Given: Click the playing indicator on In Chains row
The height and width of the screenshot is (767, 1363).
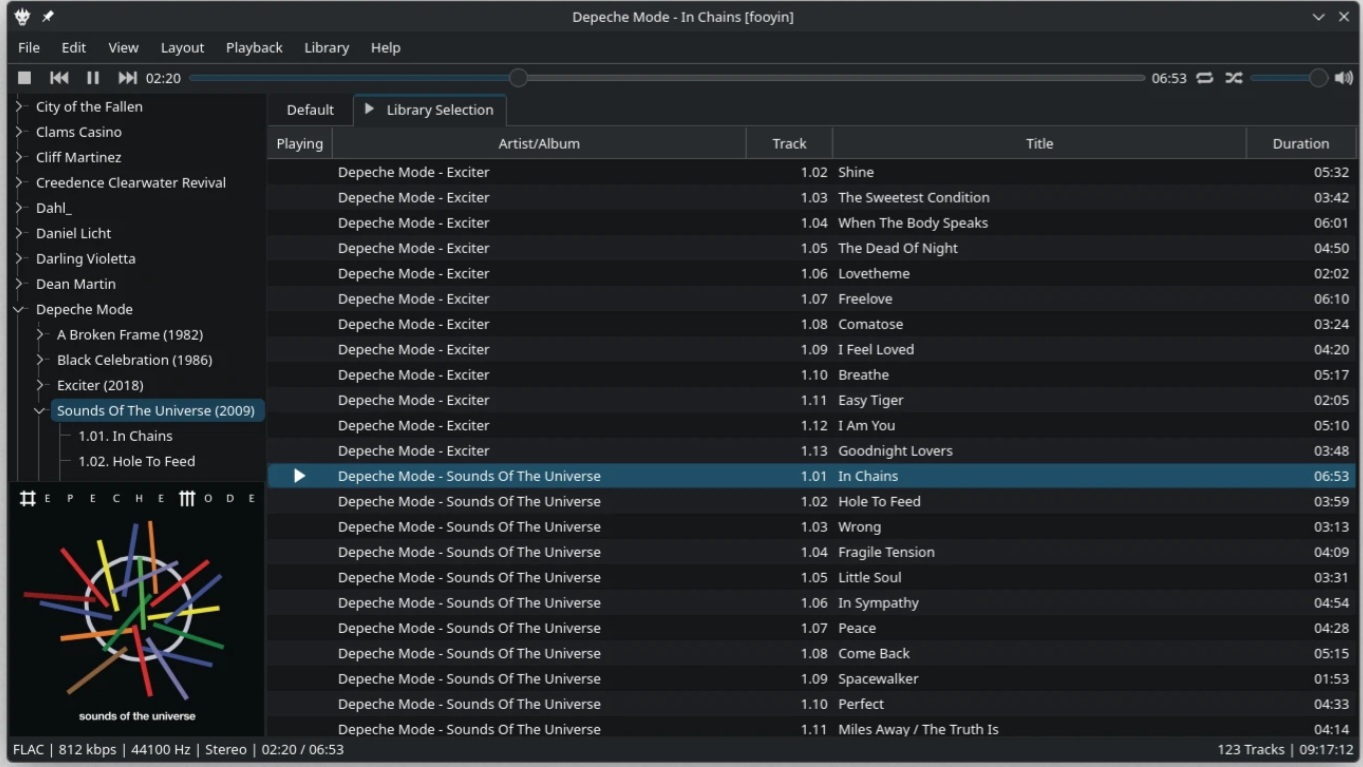Looking at the screenshot, I should (299, 476).
